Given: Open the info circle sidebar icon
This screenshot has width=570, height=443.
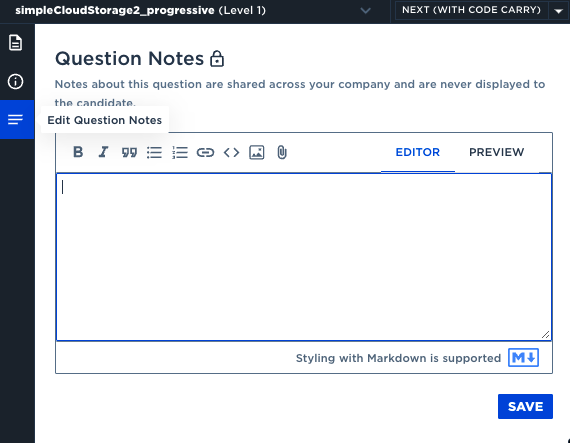Looking at the screenshot, I should pos(16,81).
